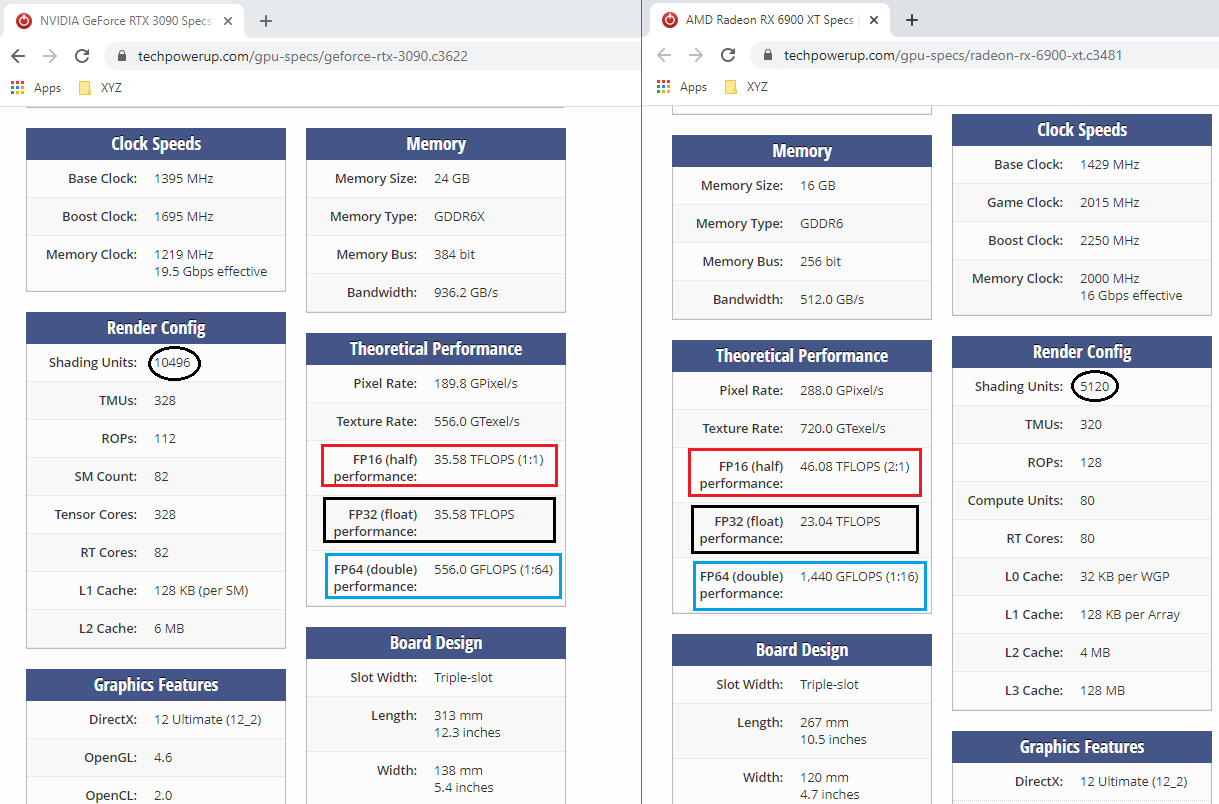The height and width of the screenshot is (804, 1219).
Task: Click RTX 3090 FP64 value 556.0 GFLOPS
Action: tap(493, 569)
